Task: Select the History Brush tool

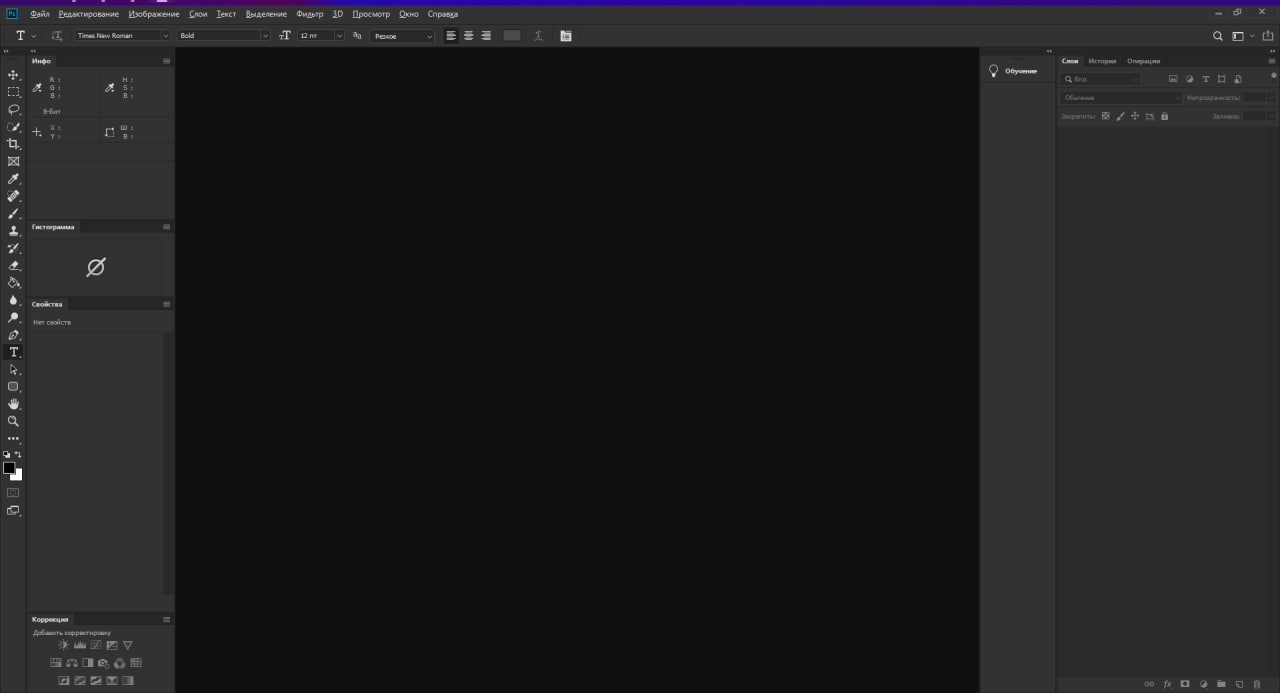Action: click(13, 248)
